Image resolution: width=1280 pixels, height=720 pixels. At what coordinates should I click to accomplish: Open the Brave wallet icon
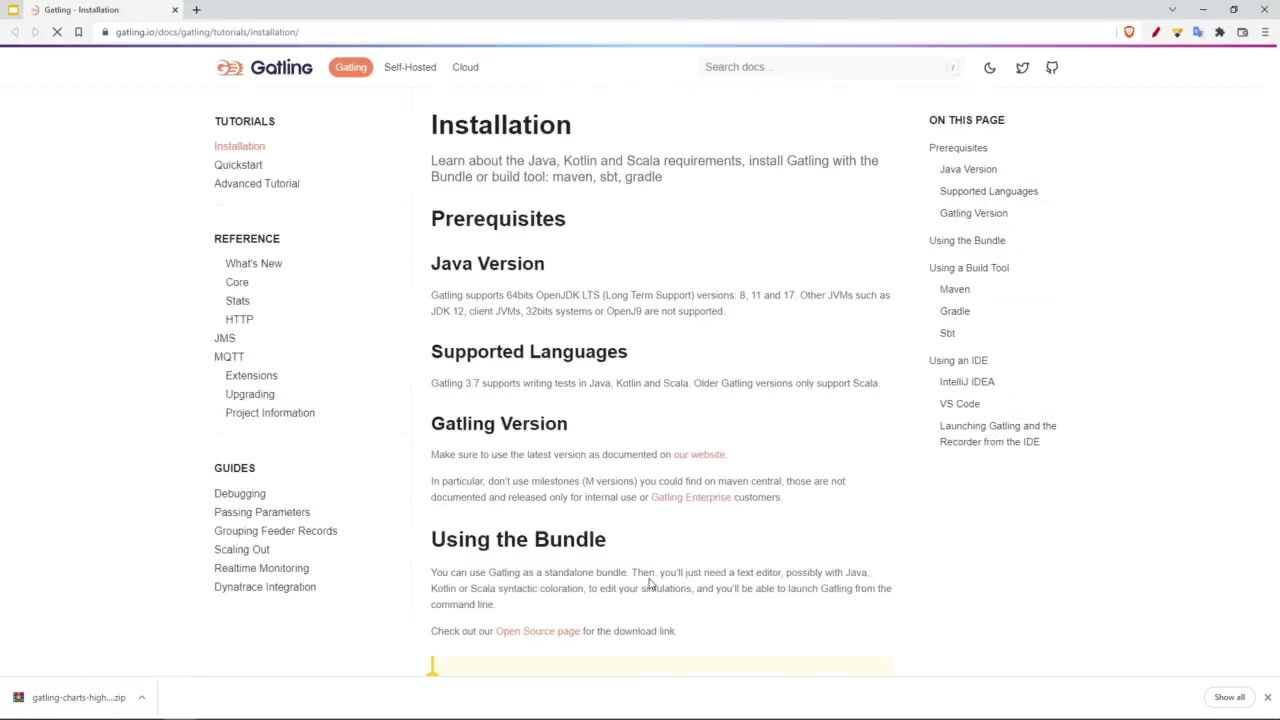point(1242,32)
